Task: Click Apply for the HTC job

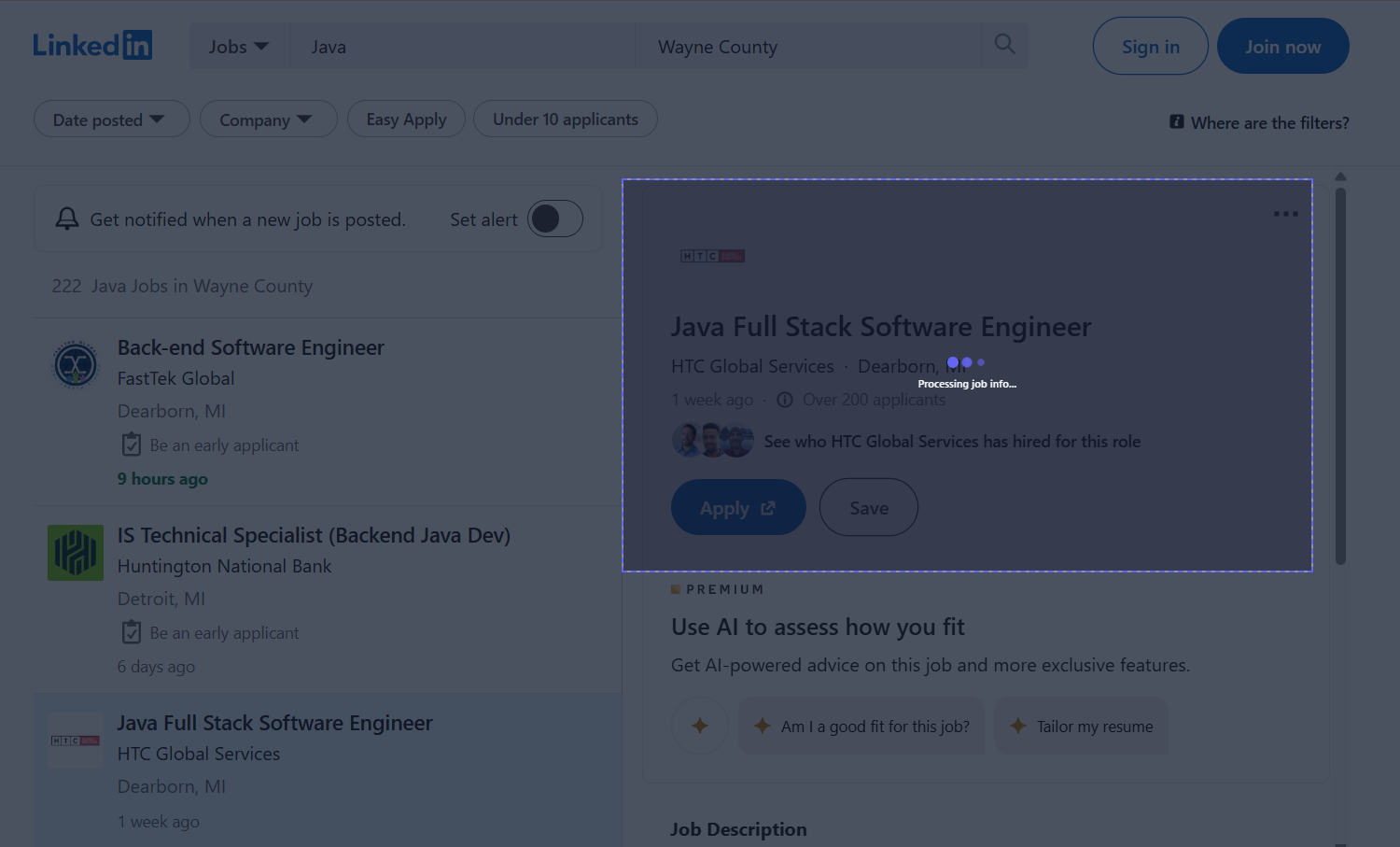Action: pos(738,507)
